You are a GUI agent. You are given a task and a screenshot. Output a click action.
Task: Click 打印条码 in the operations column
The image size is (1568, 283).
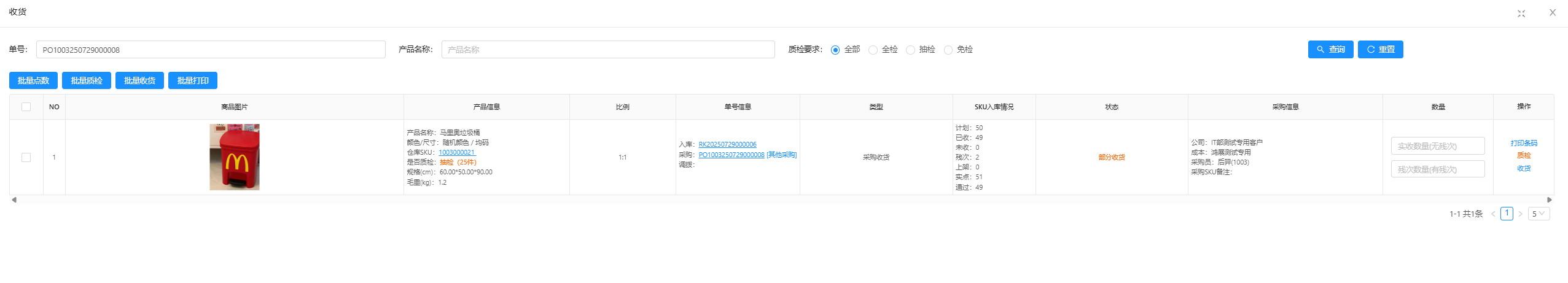pyautogui.click(x=1523, y=144)
